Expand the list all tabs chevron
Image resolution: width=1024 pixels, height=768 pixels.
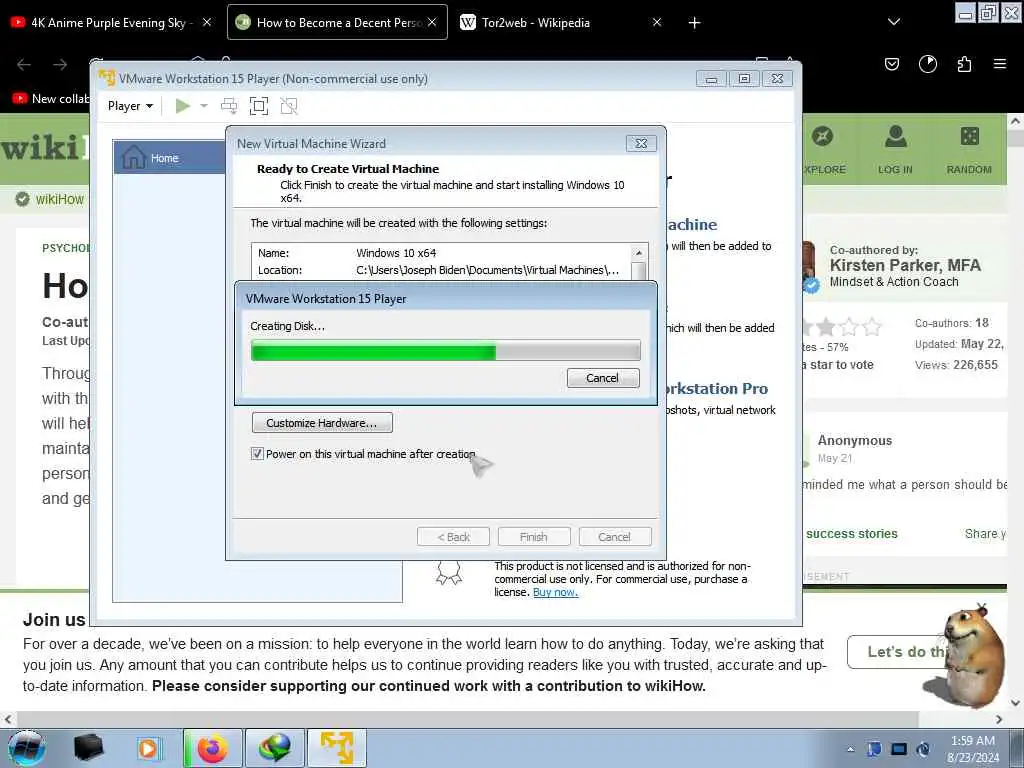click(x=894, y=22)
